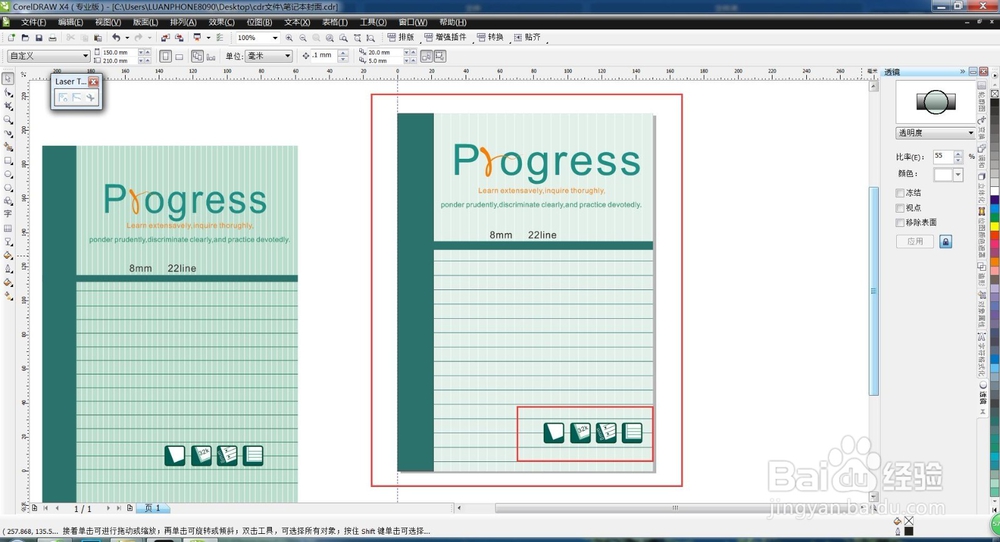Click the Print icon in toolbar
Image resolution: width=1000 pixels, height=542 pixels.
[52, 38]
